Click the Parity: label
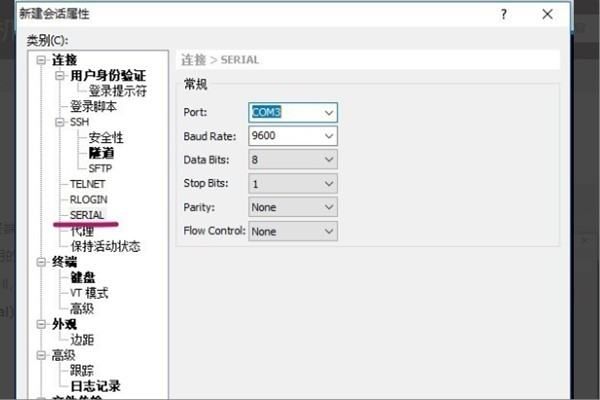This screenshot has height=400, width=600. pos(199,207)
